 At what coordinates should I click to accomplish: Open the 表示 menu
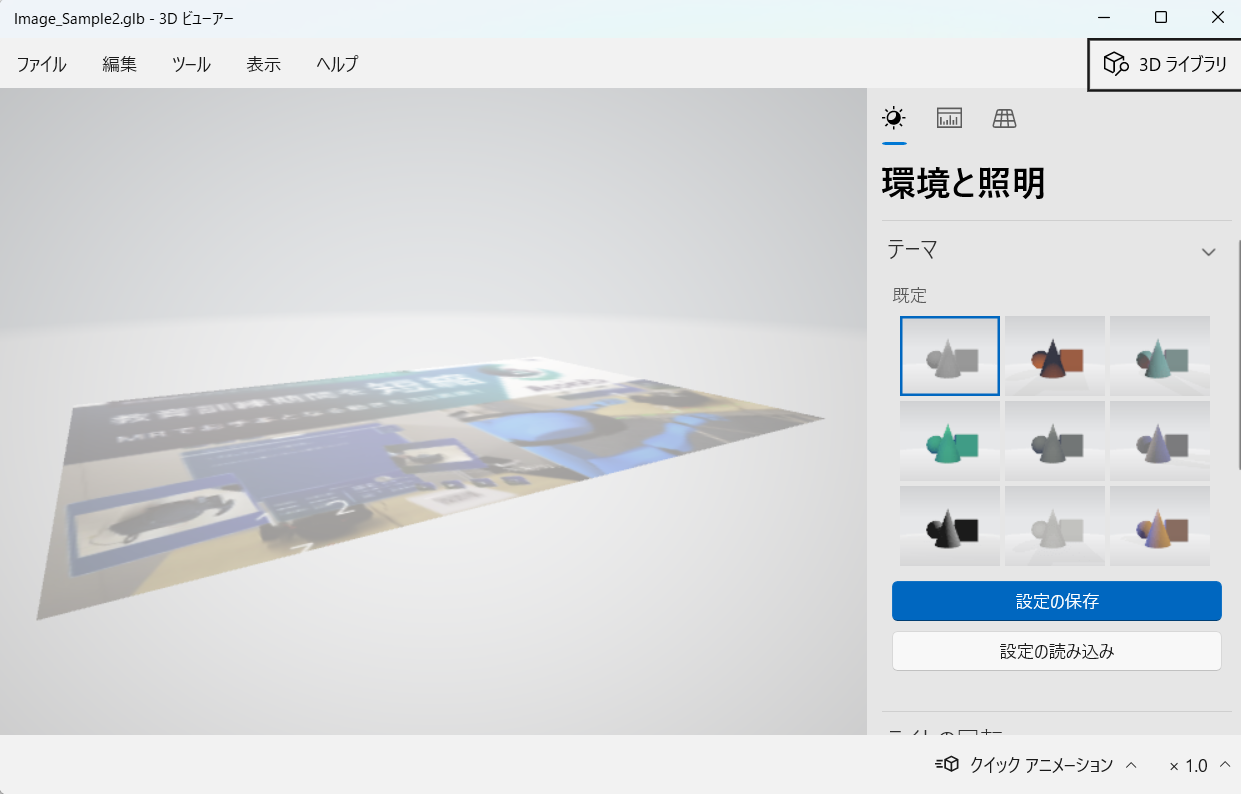pyautogui.click(x=263, y=64)
